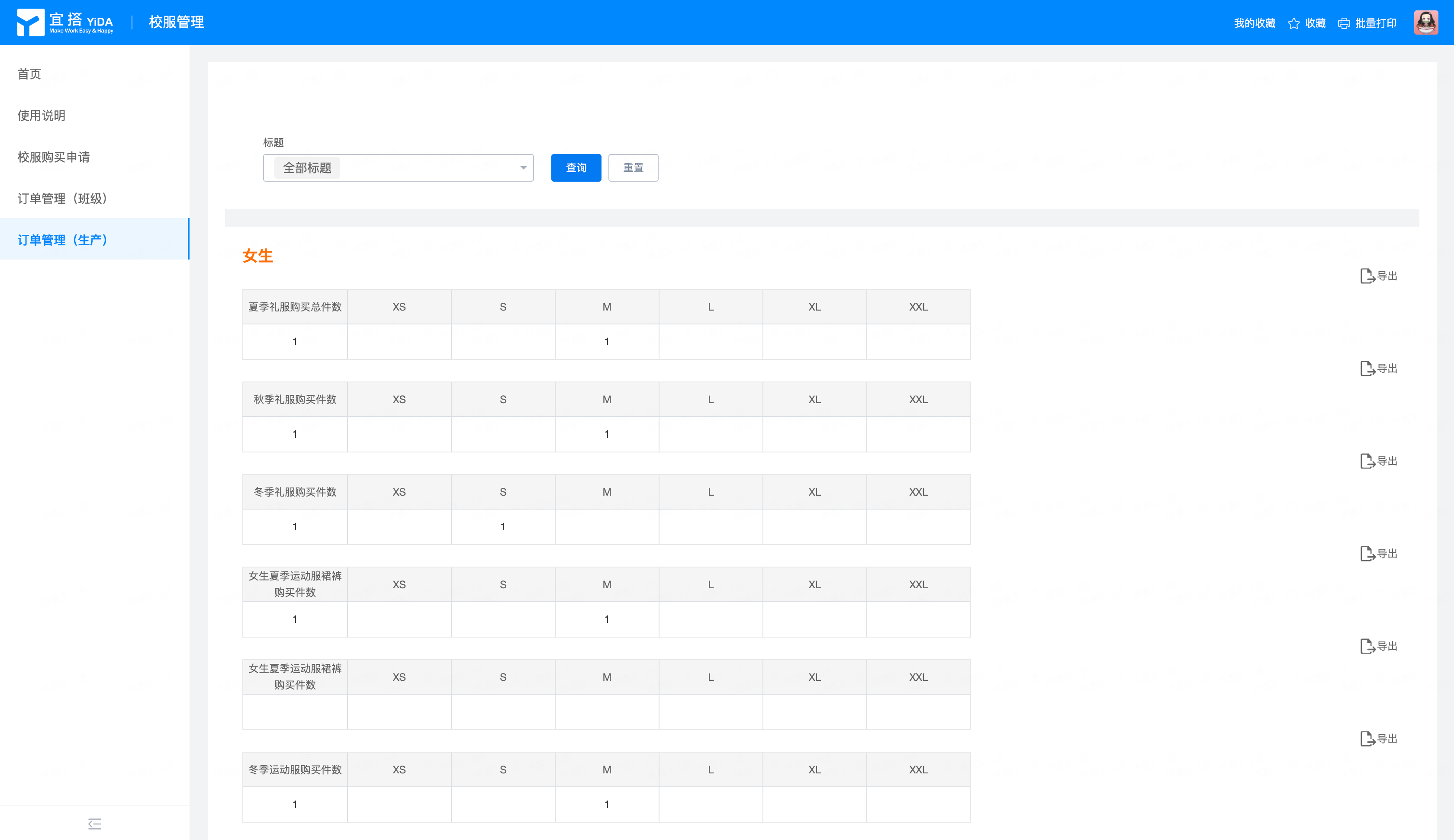Click the batch print printer icon
This screenshot has height=840, width=1454.
(1344, 23)
